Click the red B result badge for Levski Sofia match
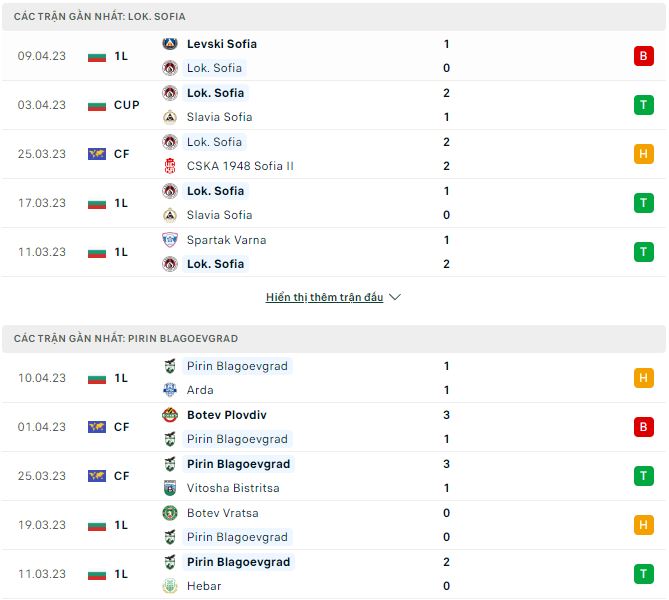669x600 pixels. pyautogui.click(x=643, y=56)
